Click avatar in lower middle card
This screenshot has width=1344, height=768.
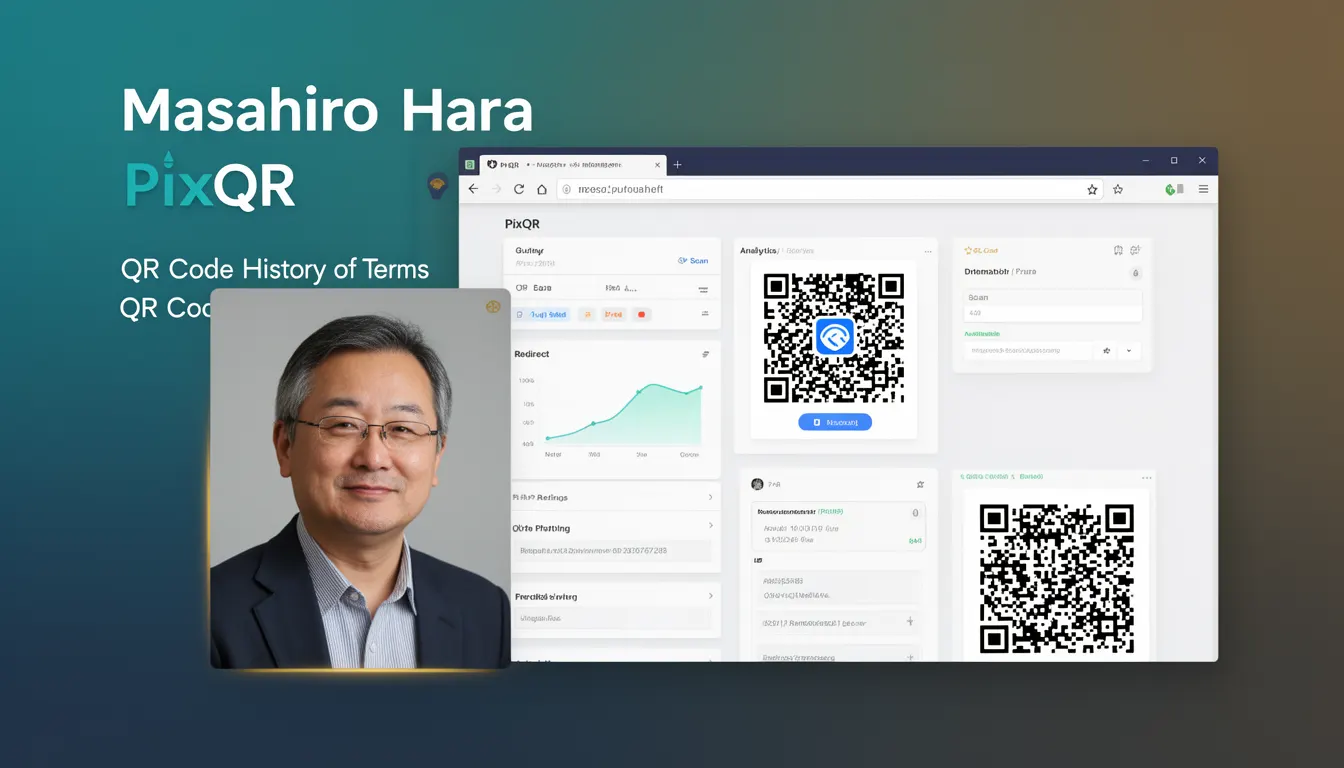coord(757,484)
